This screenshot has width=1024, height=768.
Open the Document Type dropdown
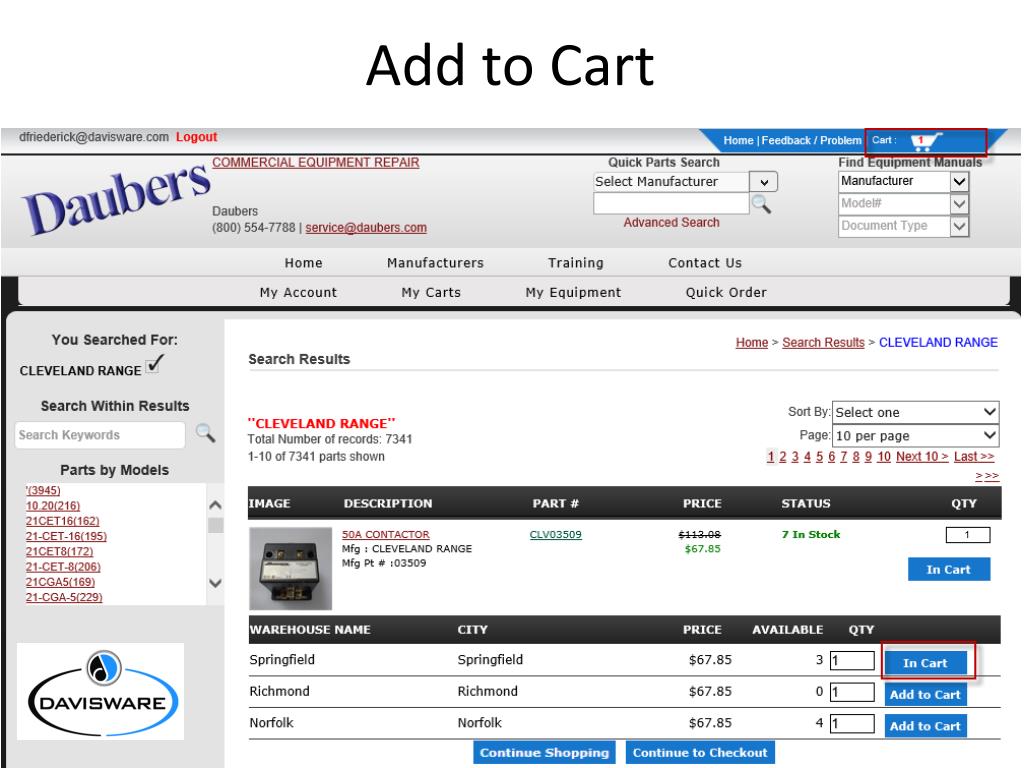[x=903, y=226]
